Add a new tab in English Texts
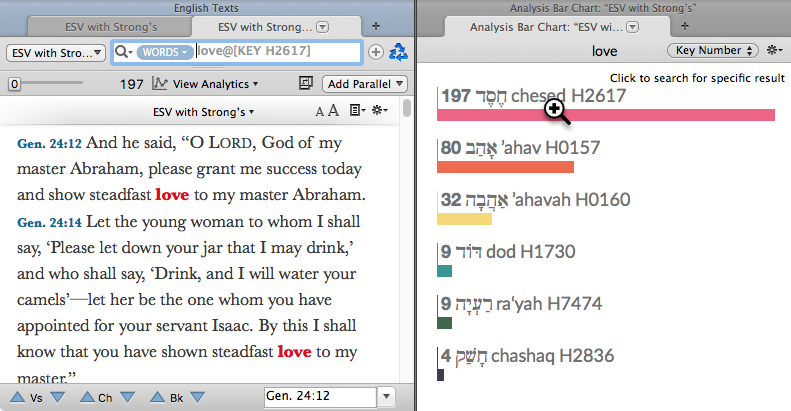This screenshot has height=411, width=791. point(376,25)
